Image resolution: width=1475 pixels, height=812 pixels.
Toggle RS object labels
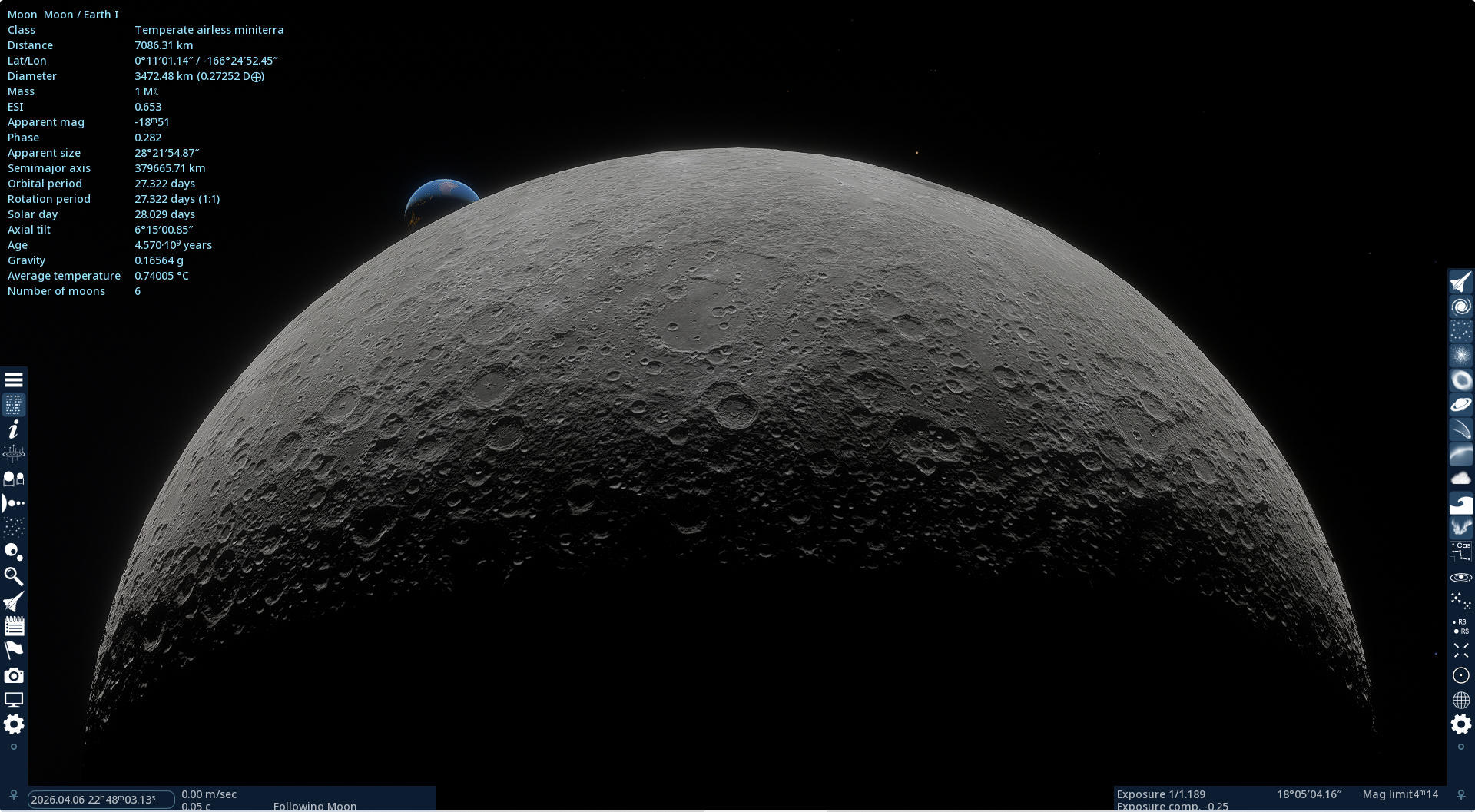coord(1461,626)
